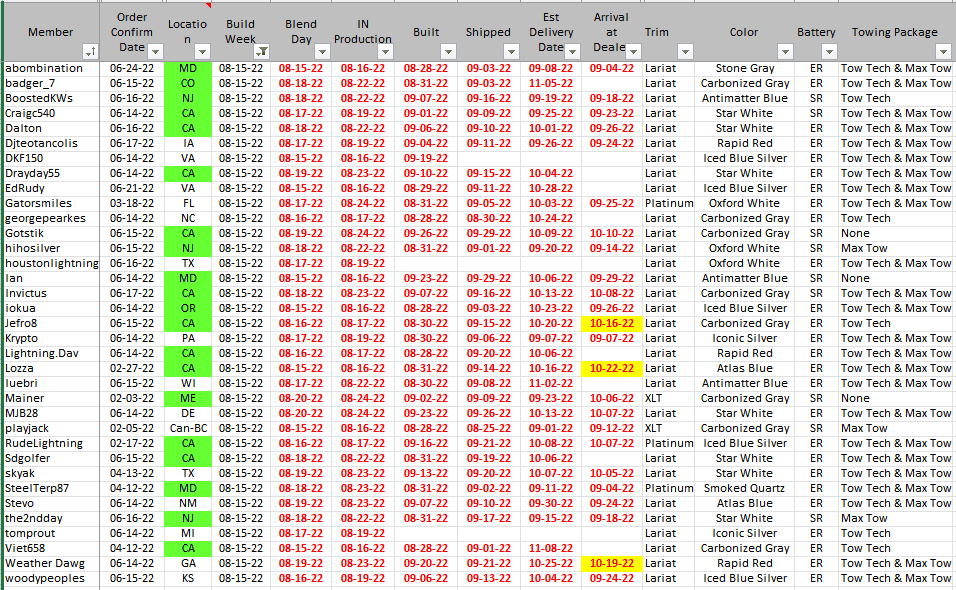Expand the Trim column filter dropdown
Image resolution: width=956 pixels, height=590 pixels.
685,51
